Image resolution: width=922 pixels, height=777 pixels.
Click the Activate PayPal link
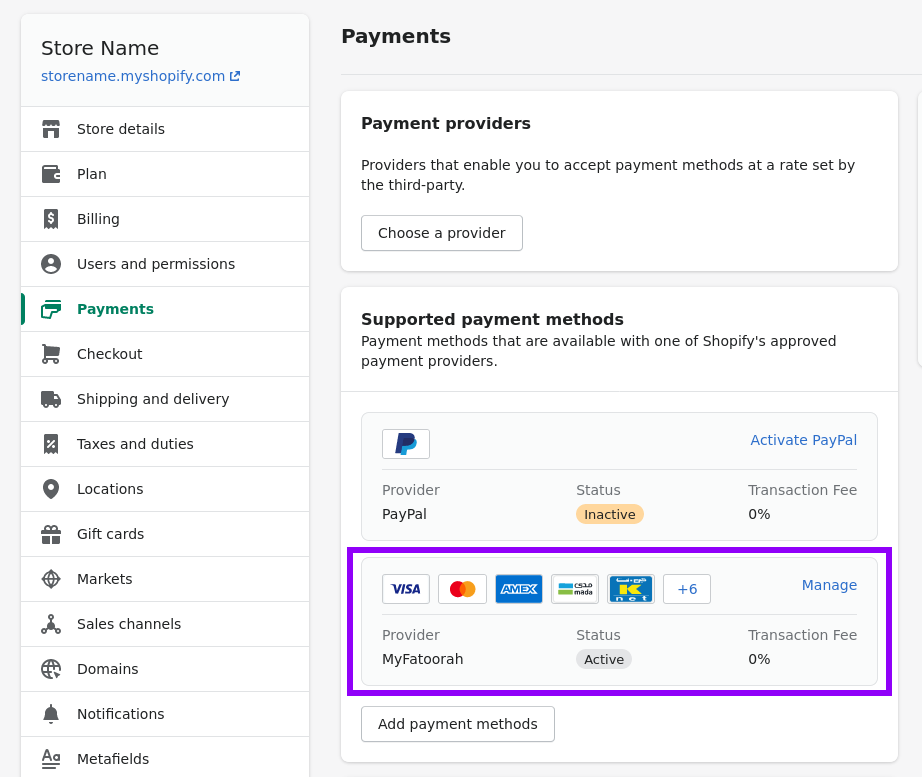803,440
